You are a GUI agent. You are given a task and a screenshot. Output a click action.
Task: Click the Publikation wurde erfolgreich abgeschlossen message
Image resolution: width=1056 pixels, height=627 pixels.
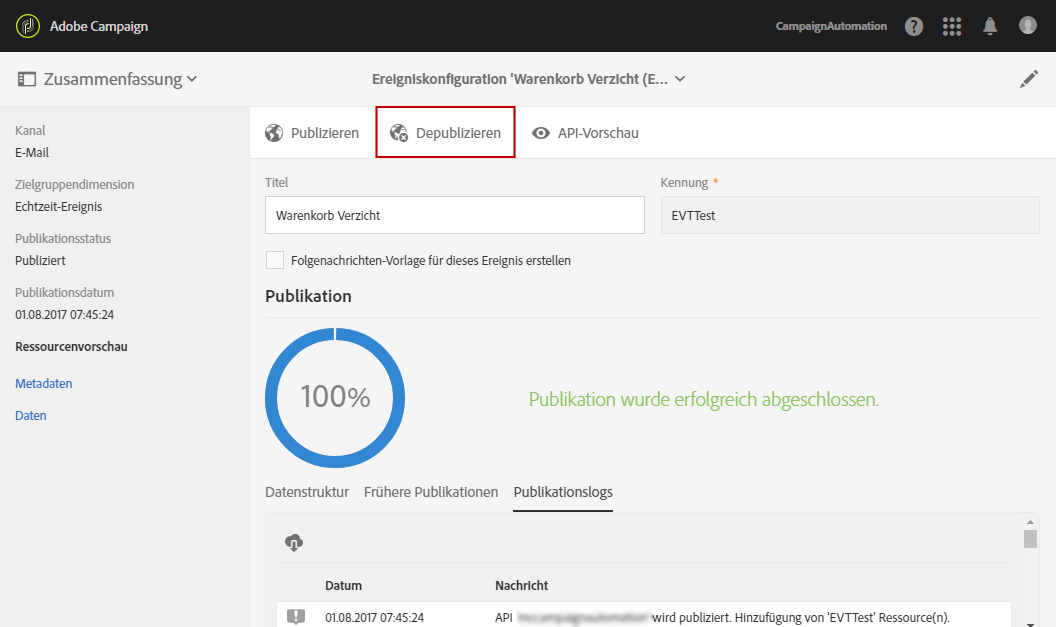(704, 399)
